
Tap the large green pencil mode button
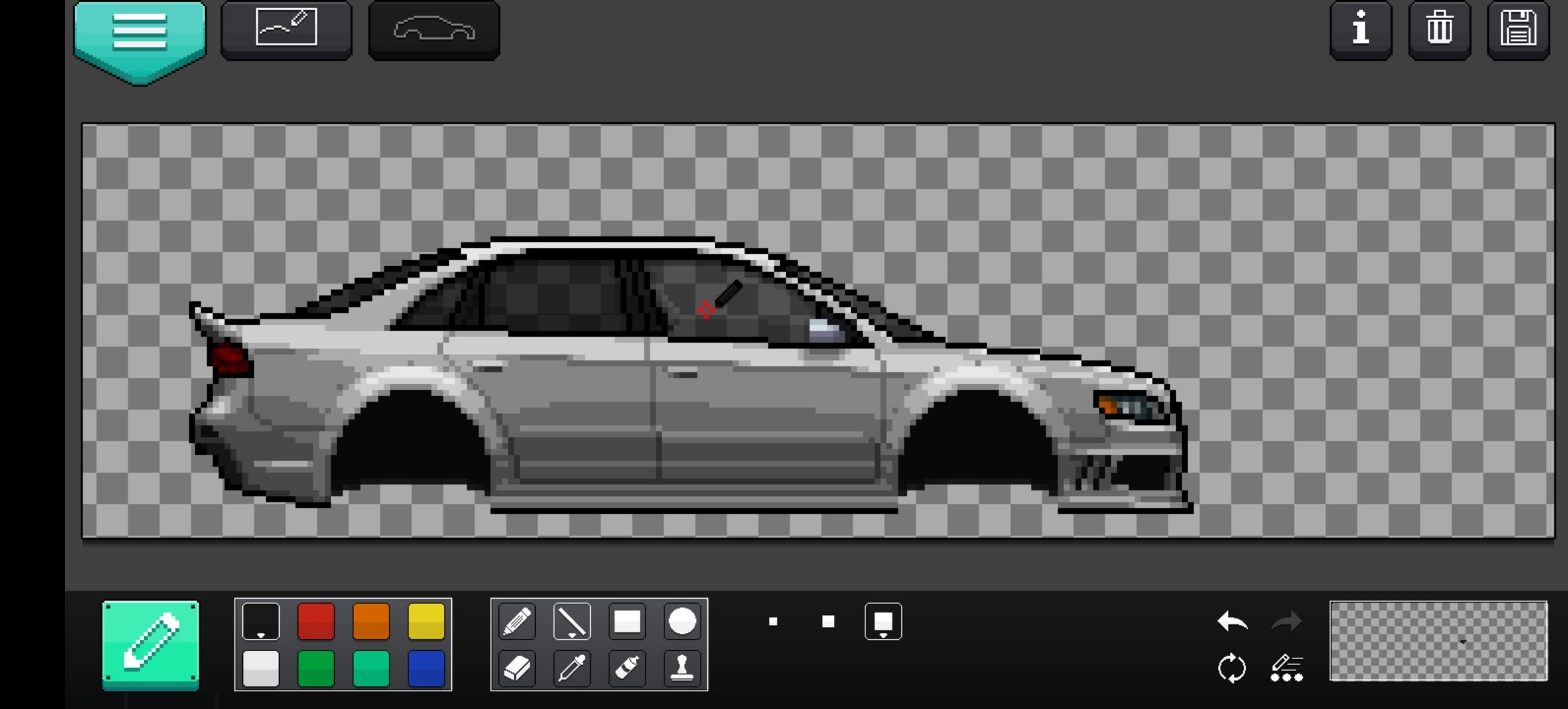click(150, 645)
